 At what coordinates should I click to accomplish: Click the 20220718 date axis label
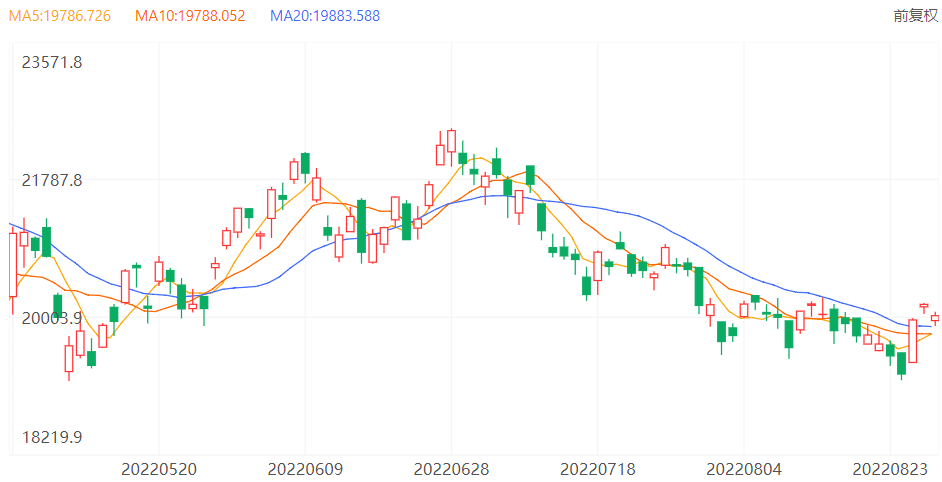(598, 469)
